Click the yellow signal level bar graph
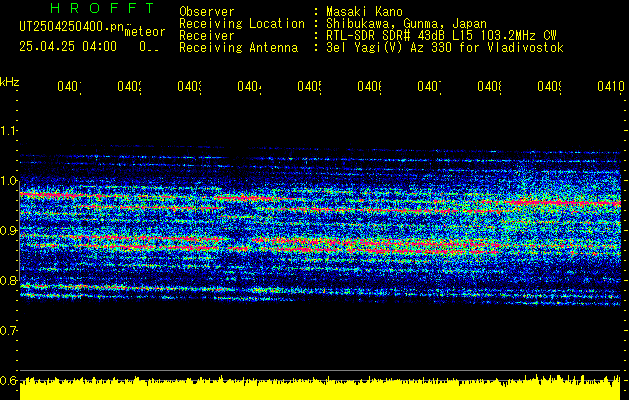The height and width of the screenshot is (400, 629). [320, 388]
